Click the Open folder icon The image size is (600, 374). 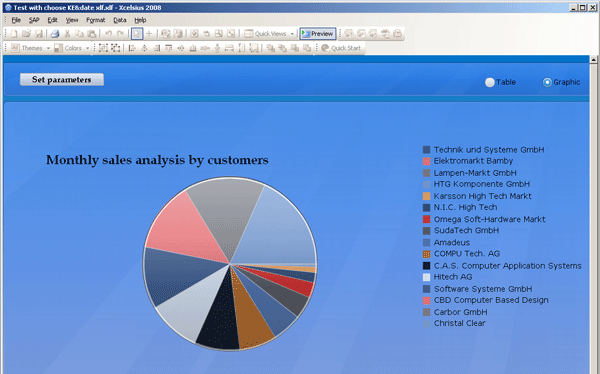[x=26, y=34]
